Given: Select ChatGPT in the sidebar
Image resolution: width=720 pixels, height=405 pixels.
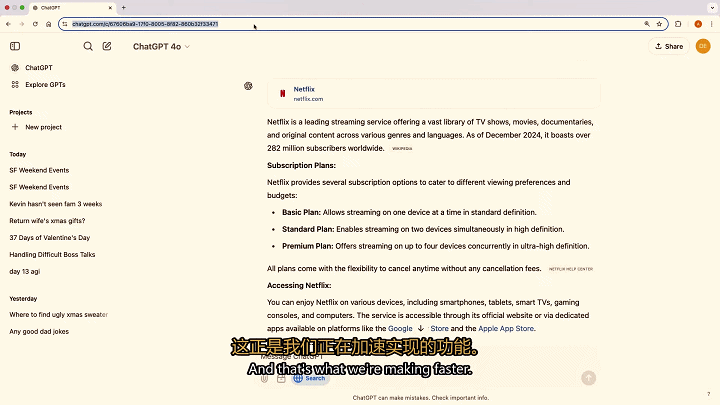Looking at the screenshot, I should [39, 68].
